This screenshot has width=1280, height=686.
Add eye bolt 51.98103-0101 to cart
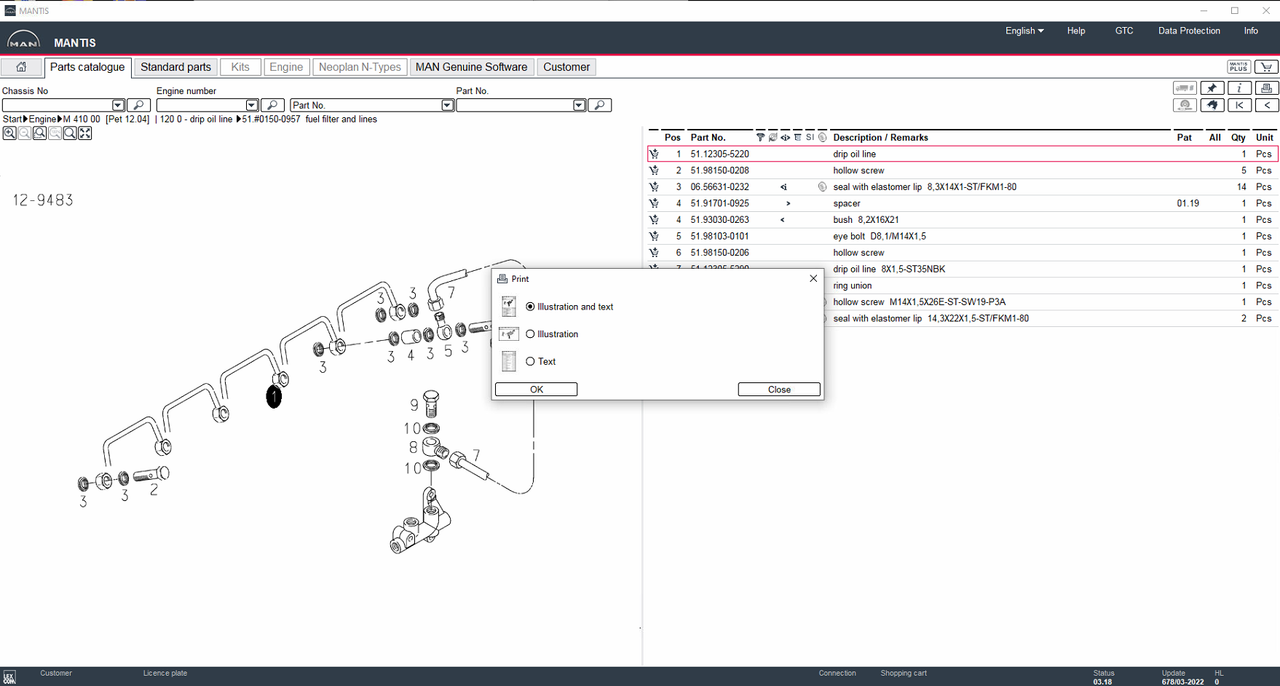653,236
